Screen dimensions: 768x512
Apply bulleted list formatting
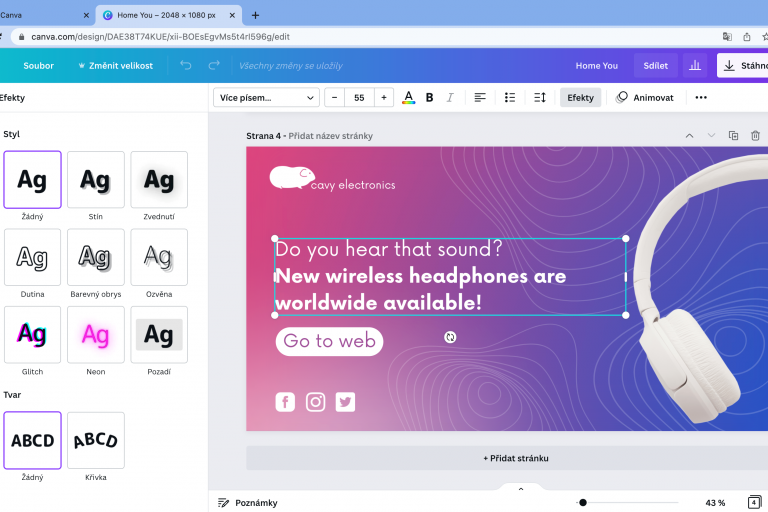[x=510, y=97]
